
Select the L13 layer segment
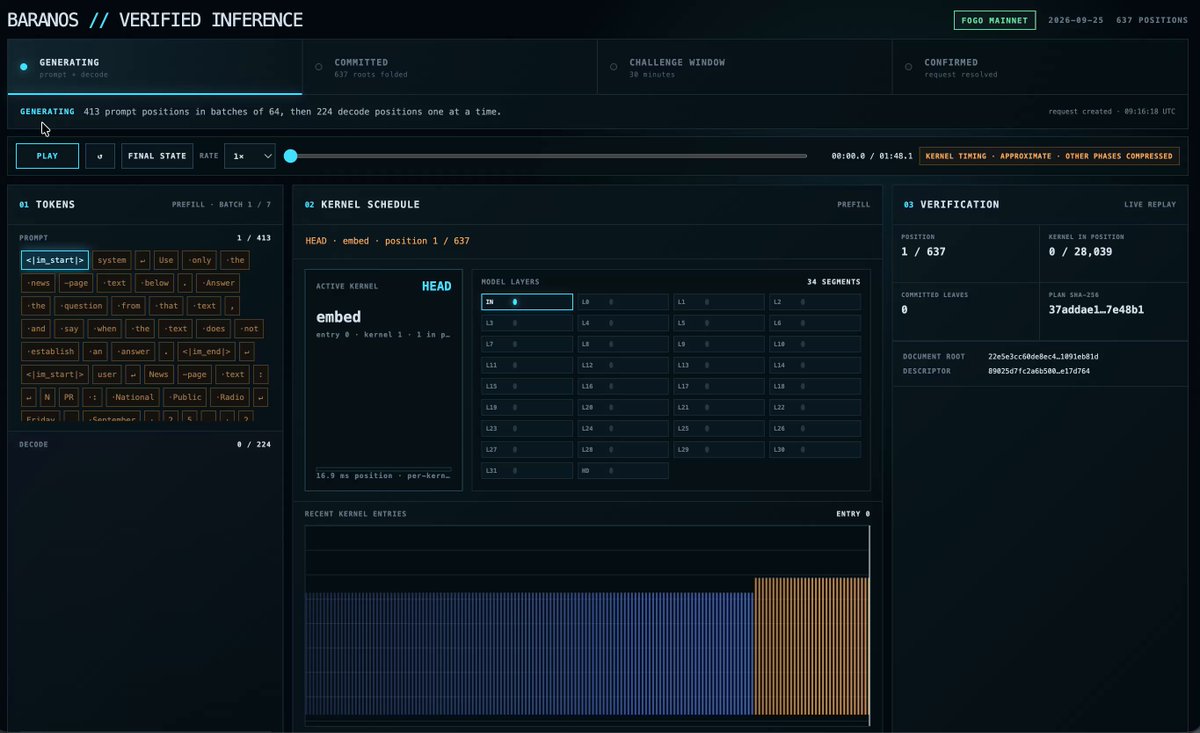(x=719, y=365)
